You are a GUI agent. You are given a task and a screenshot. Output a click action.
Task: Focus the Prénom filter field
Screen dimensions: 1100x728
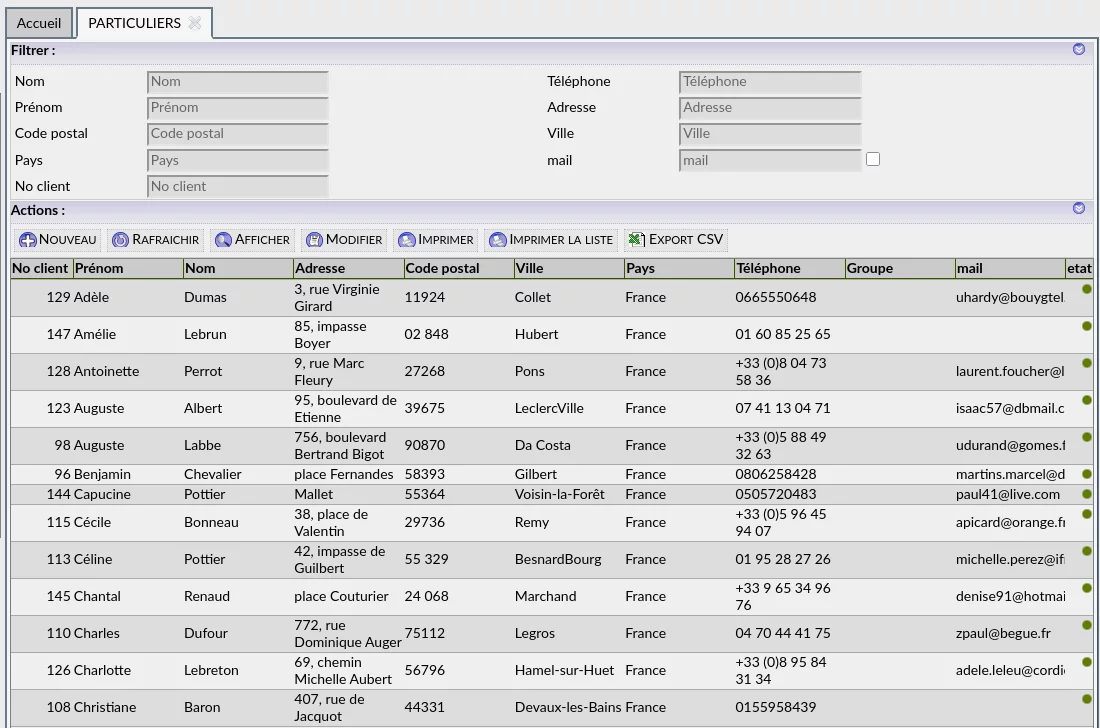click(238, 108)
